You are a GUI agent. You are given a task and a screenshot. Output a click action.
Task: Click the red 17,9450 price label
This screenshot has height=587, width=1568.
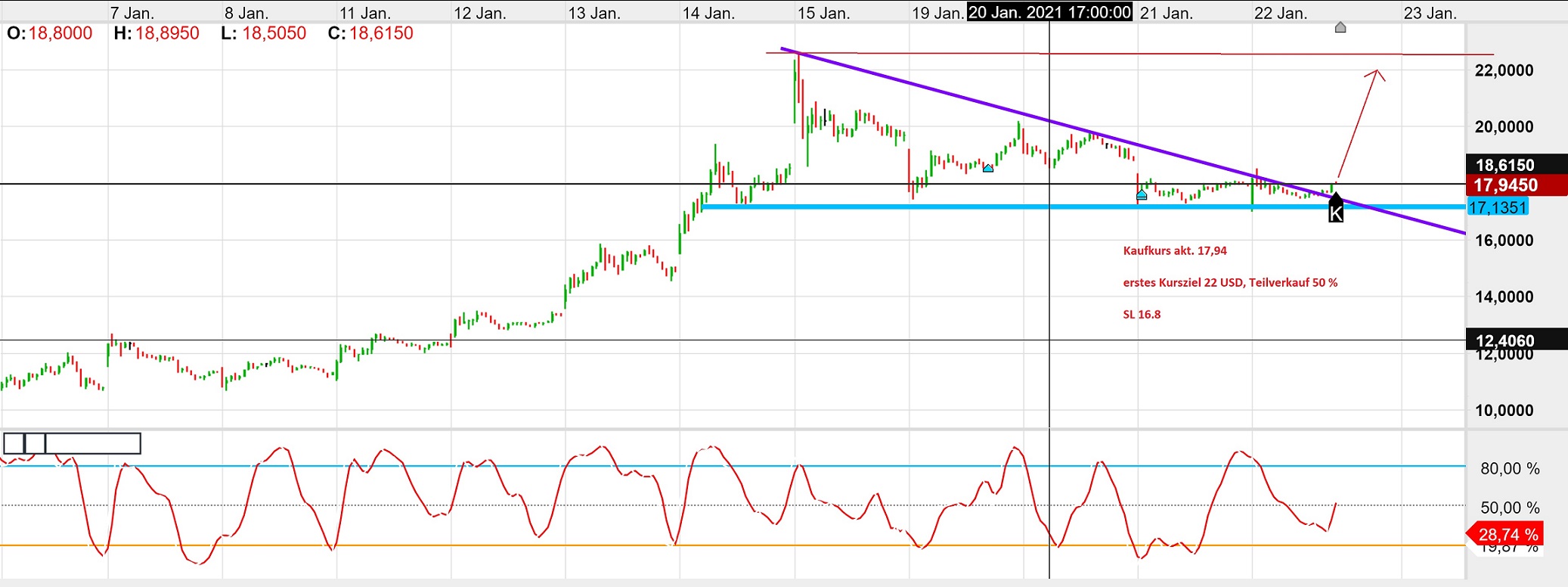1505,185
